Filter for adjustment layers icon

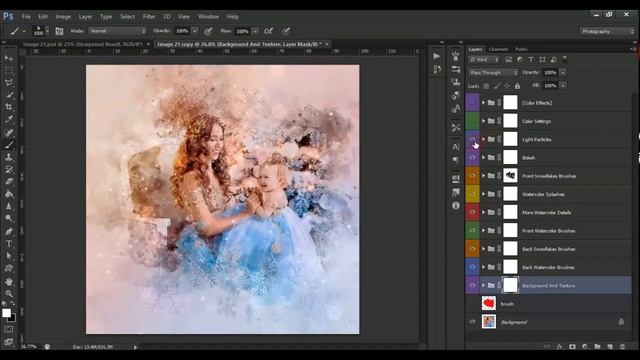pyautogui.click(x=520, y=60)
